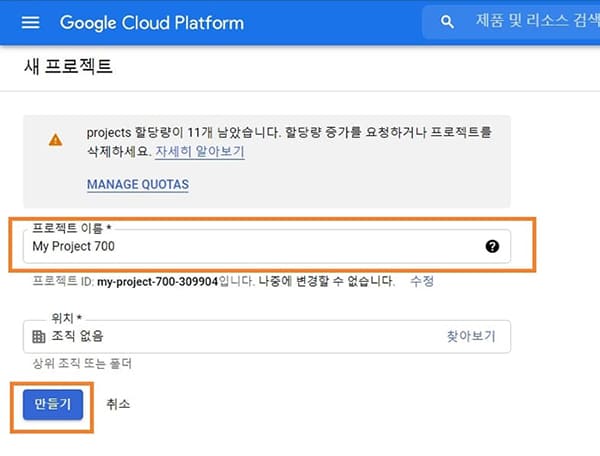Open the 자세히 알아보기 link
The image size is (600, 456).
click(200, 151)
